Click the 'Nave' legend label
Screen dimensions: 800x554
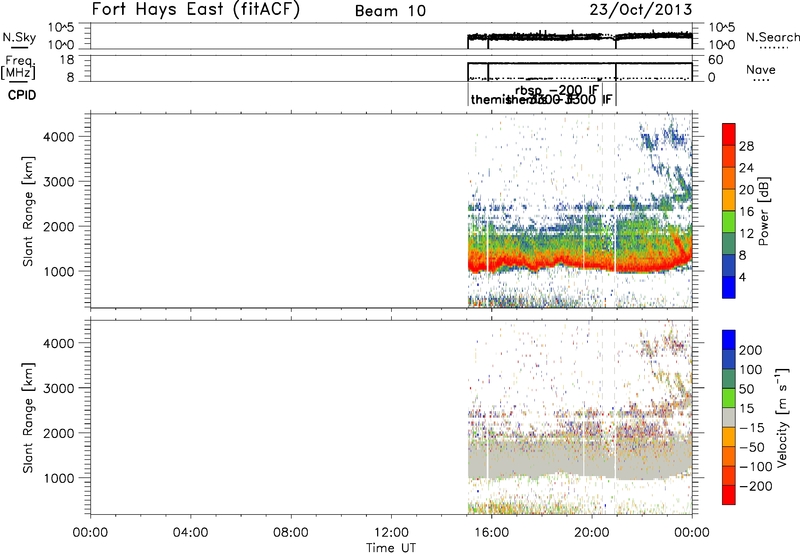(x=761, y=70)
